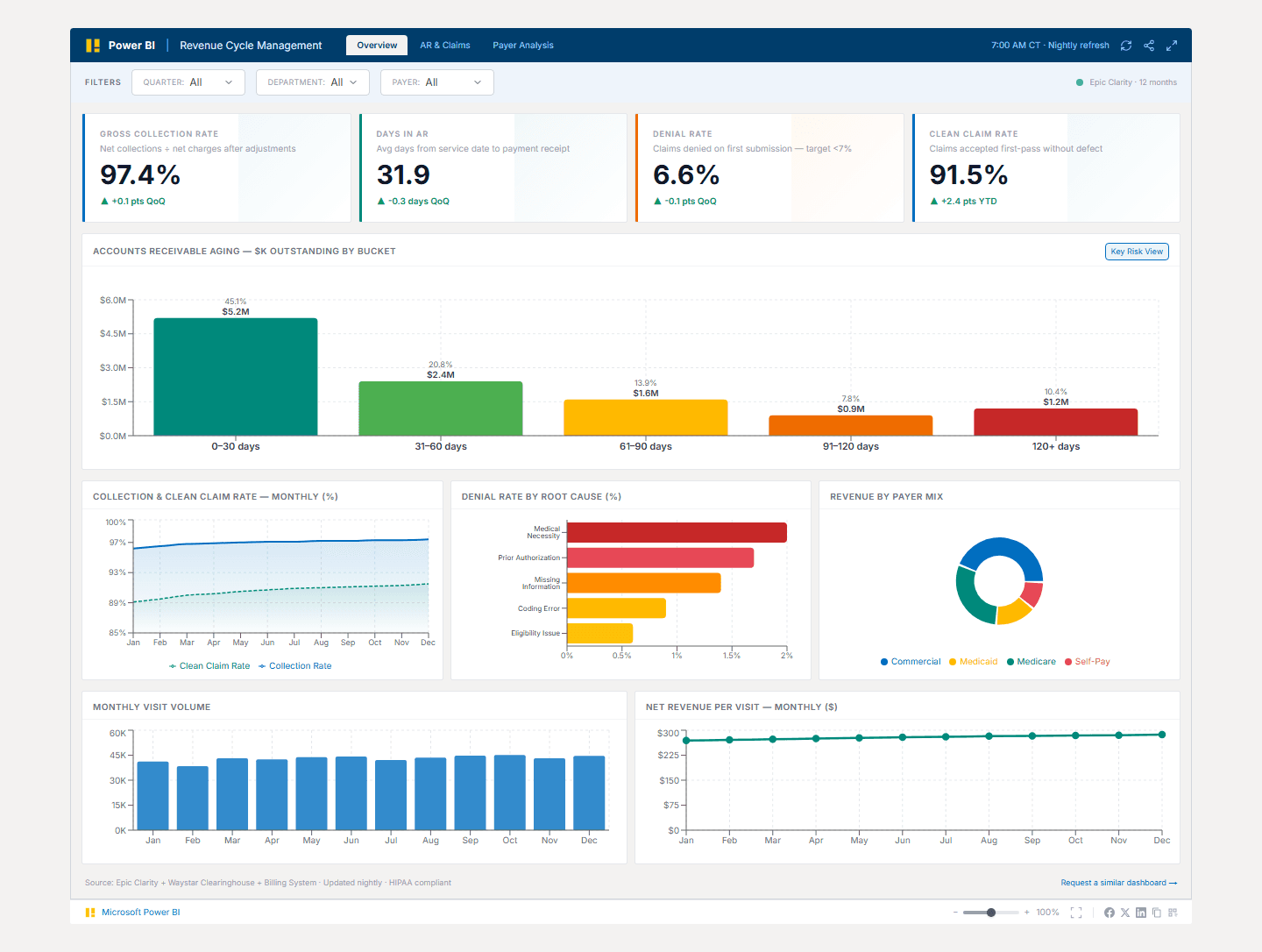Click the 6.6% Denial Rate value
The width and height of the screenshot is (1262, 952).
click(686, 175)
